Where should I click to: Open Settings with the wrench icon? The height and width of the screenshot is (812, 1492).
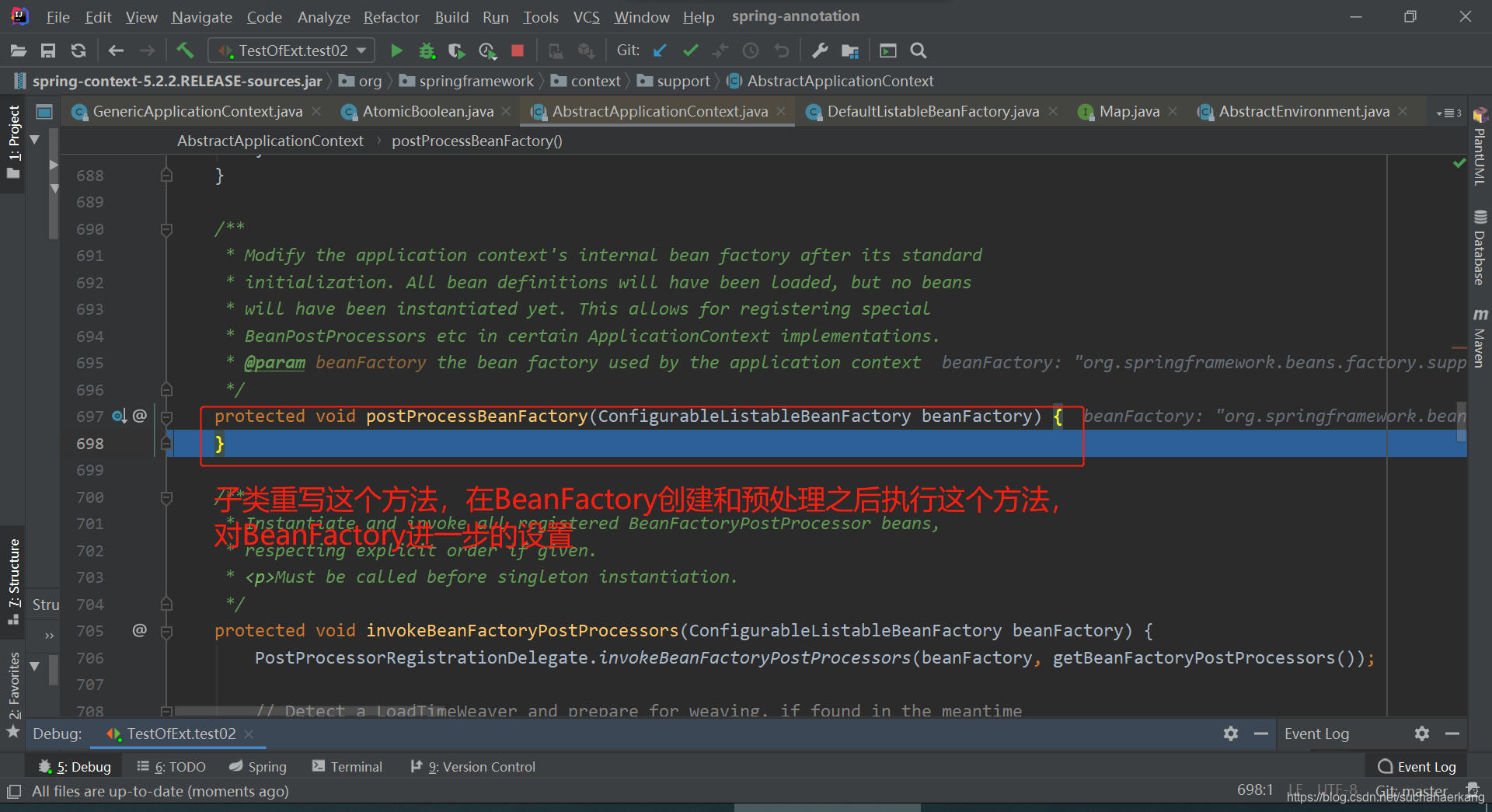pyautogui.click(x=820, y=51)
